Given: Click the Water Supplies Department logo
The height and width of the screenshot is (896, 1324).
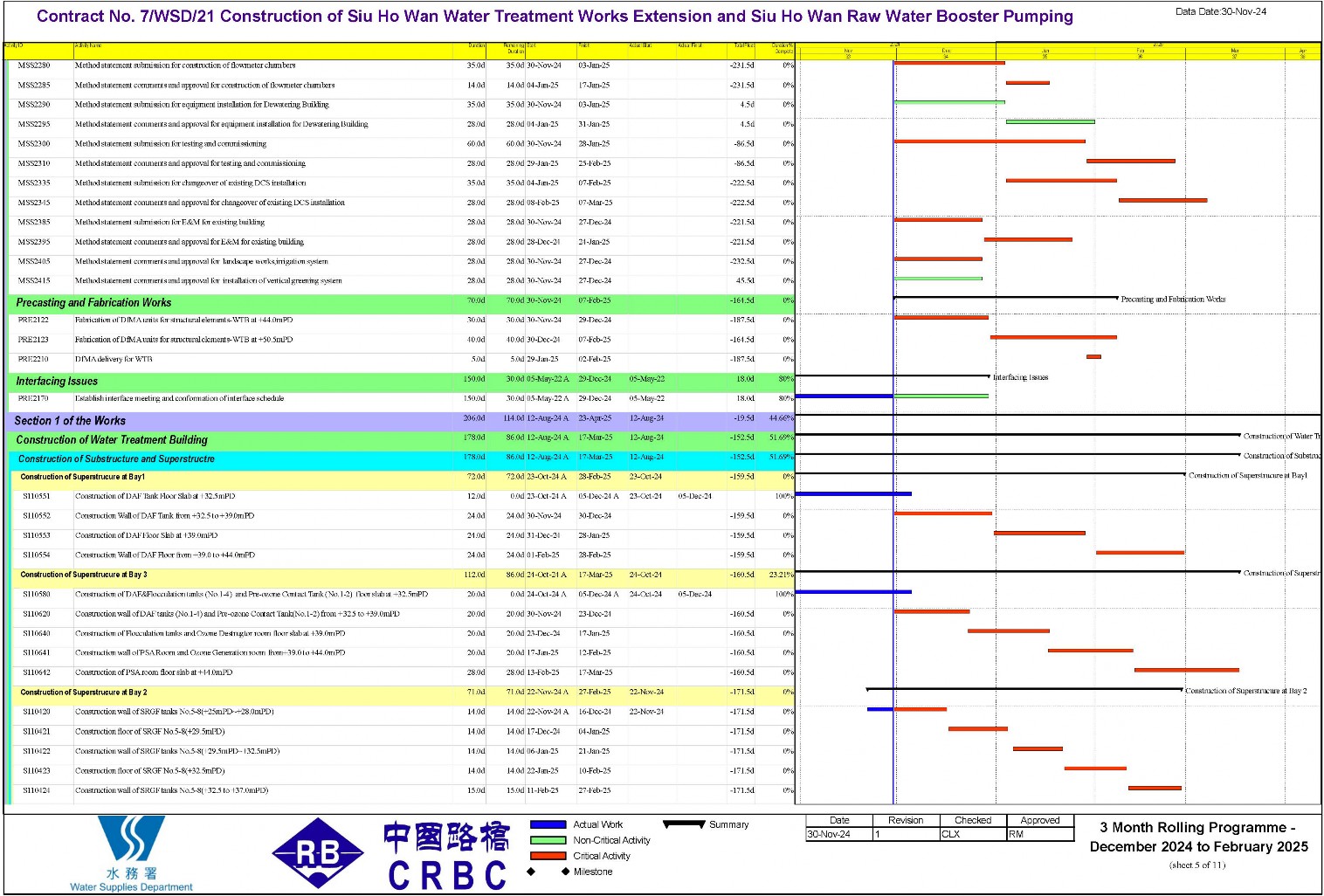Looking at the screenshot, I should coord(131,854).
